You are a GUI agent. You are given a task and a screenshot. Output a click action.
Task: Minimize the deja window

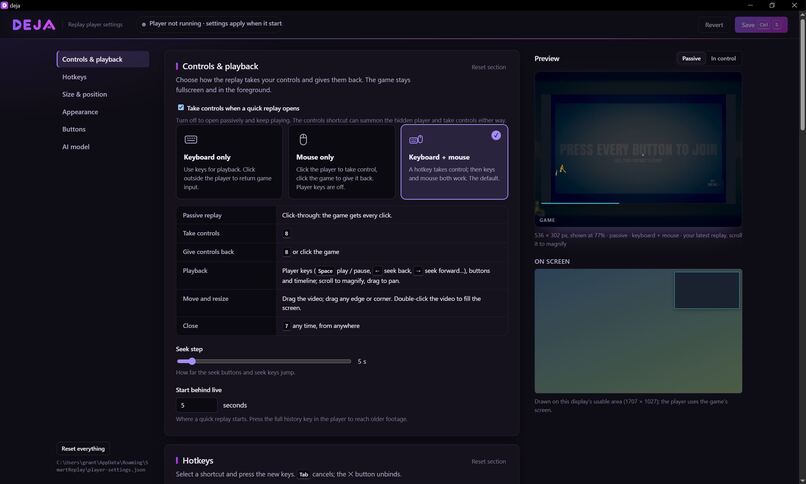pyautogui.click(x=750, y=5)
